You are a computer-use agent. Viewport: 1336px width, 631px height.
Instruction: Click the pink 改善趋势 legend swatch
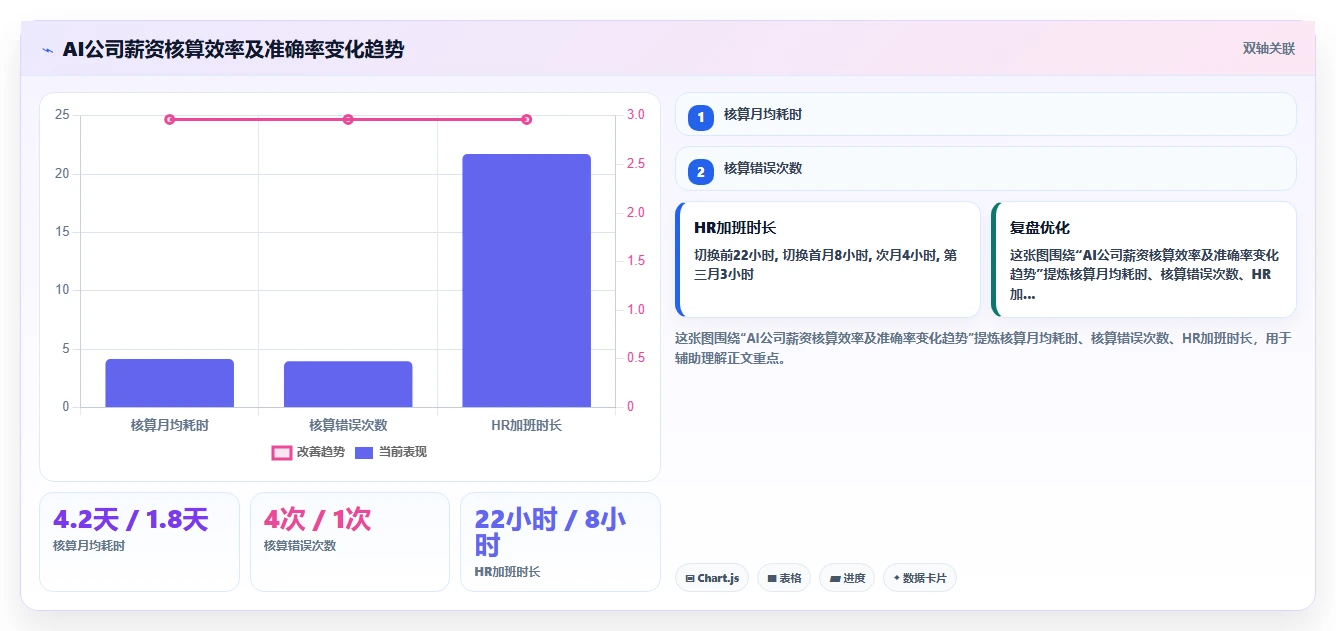[x=282, y=453]
